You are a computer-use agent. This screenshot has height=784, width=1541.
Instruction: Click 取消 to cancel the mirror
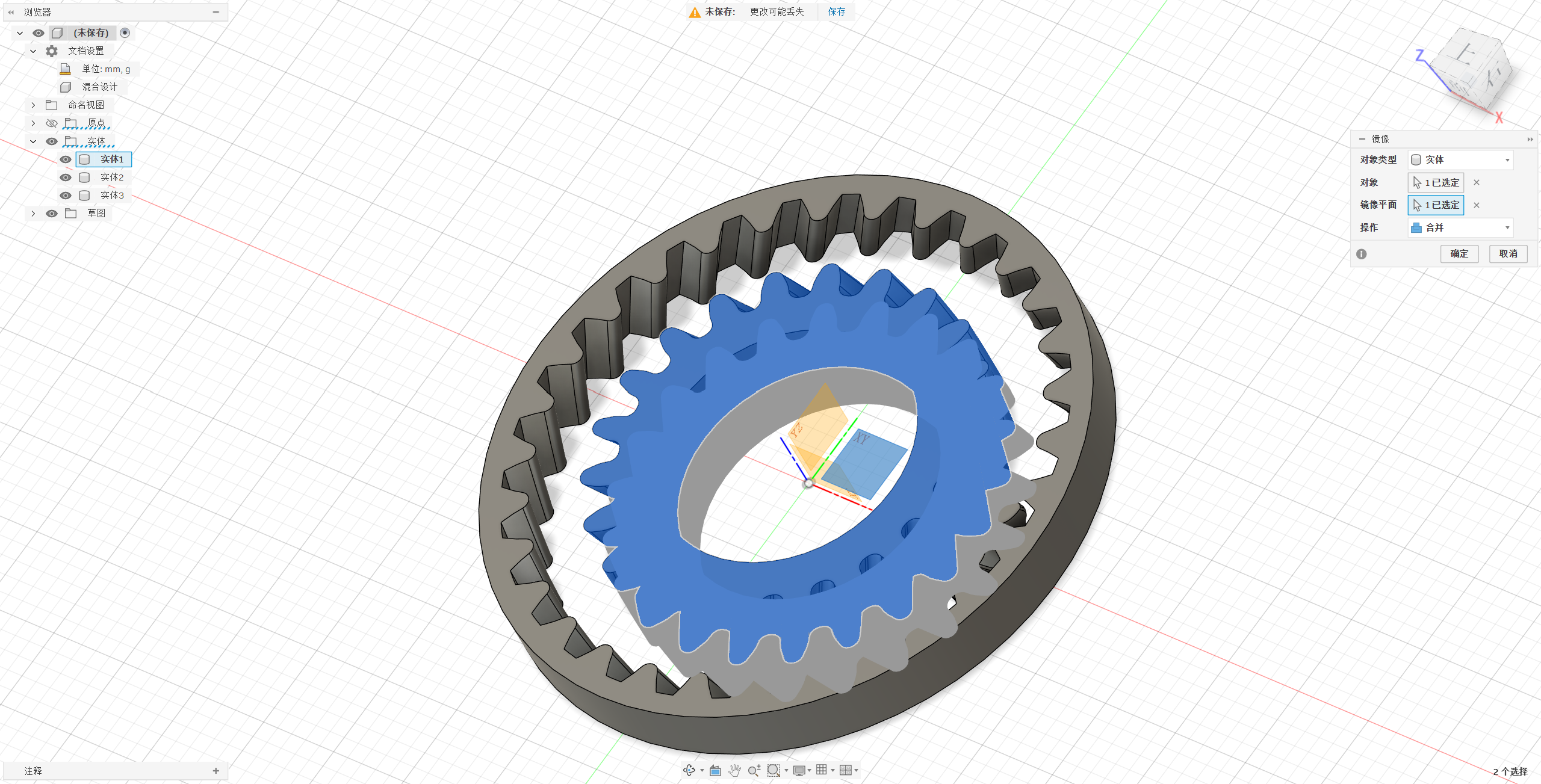pos(1508,254)
